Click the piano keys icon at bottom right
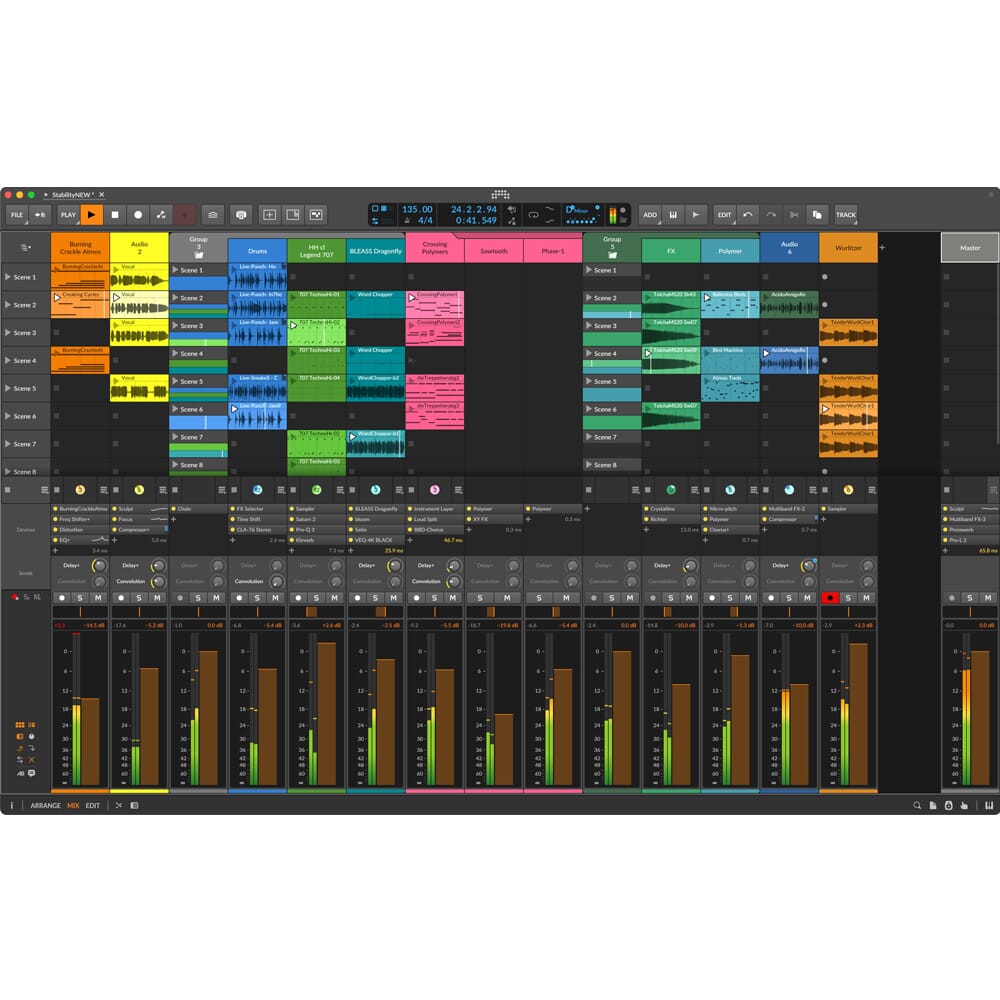This screenshot has height=1000, width=1000. click(990, 805)
